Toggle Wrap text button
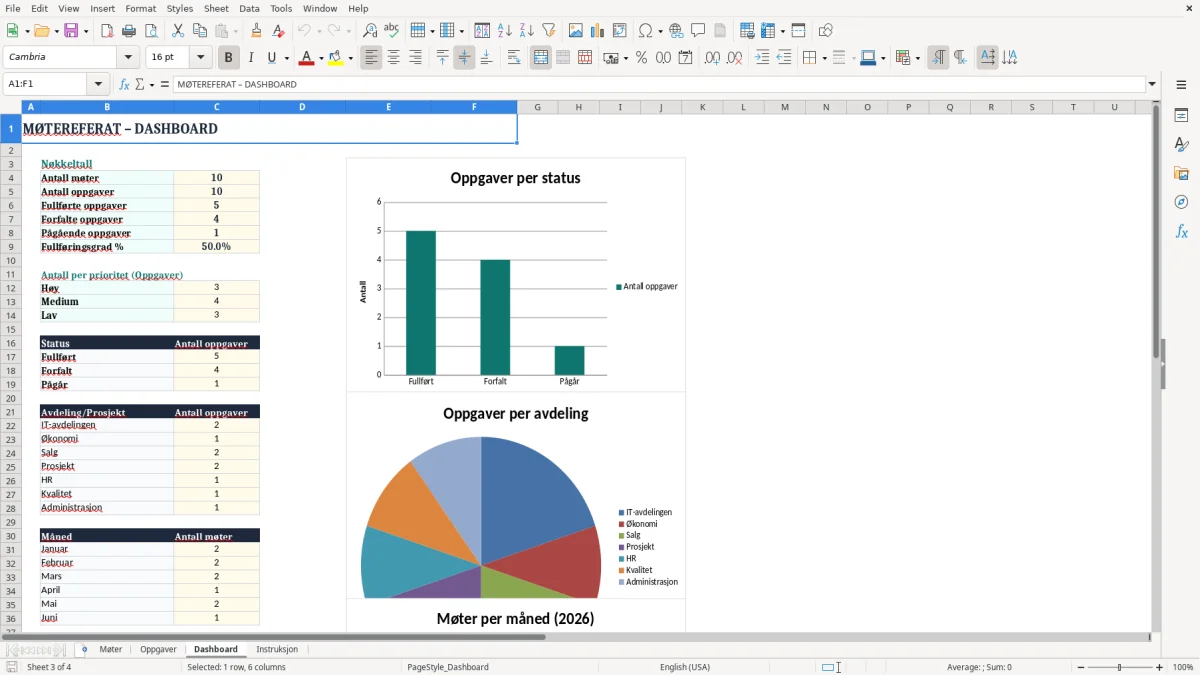The height and width of the screenshot is (675, 1200). [514, 58]
